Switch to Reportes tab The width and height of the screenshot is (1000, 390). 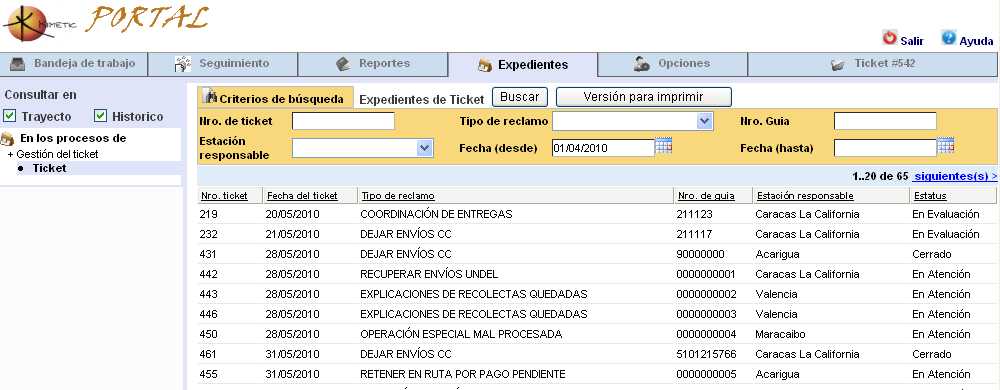372,64
